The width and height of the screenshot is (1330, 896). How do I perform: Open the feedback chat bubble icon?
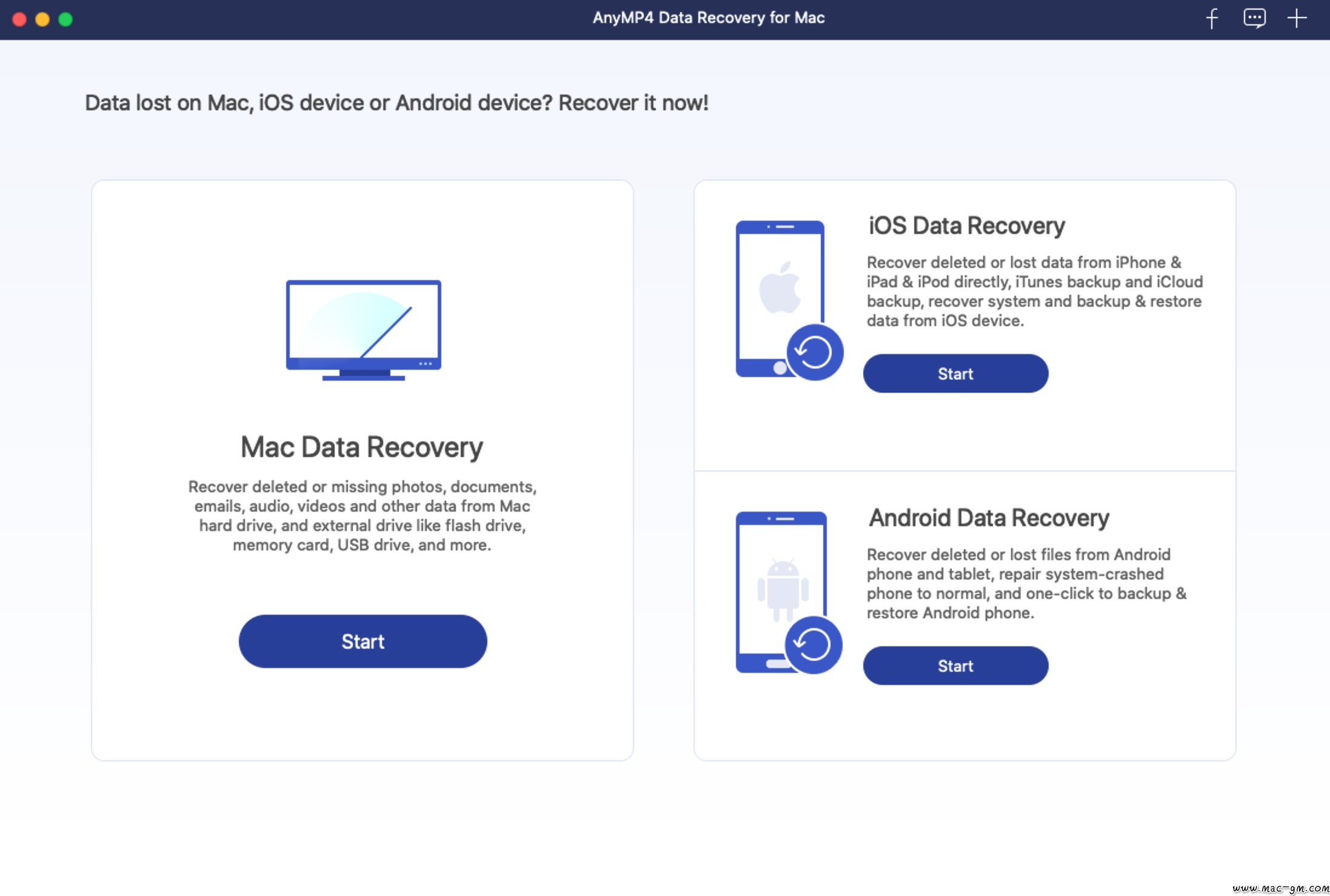point(1254,18)
